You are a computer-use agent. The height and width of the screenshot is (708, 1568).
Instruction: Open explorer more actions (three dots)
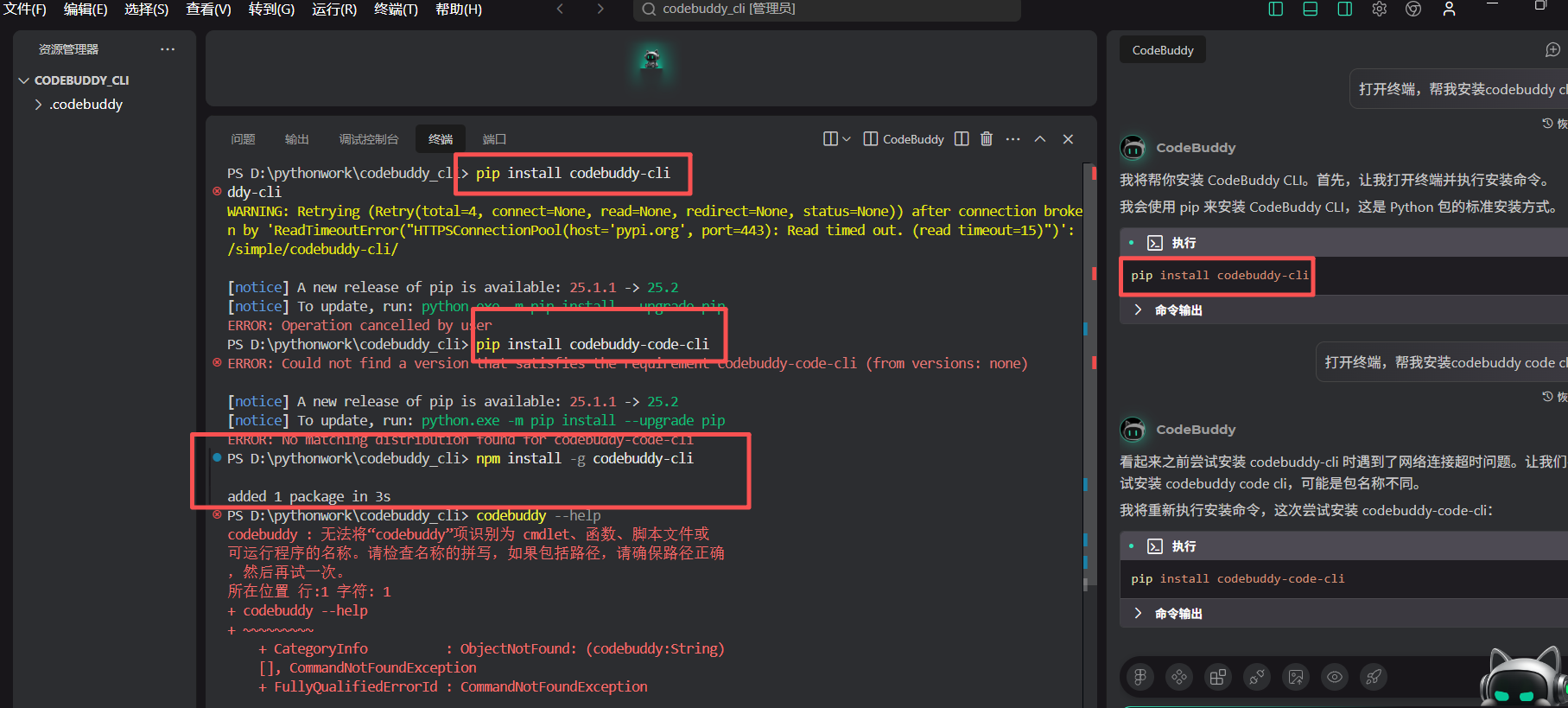168,49
